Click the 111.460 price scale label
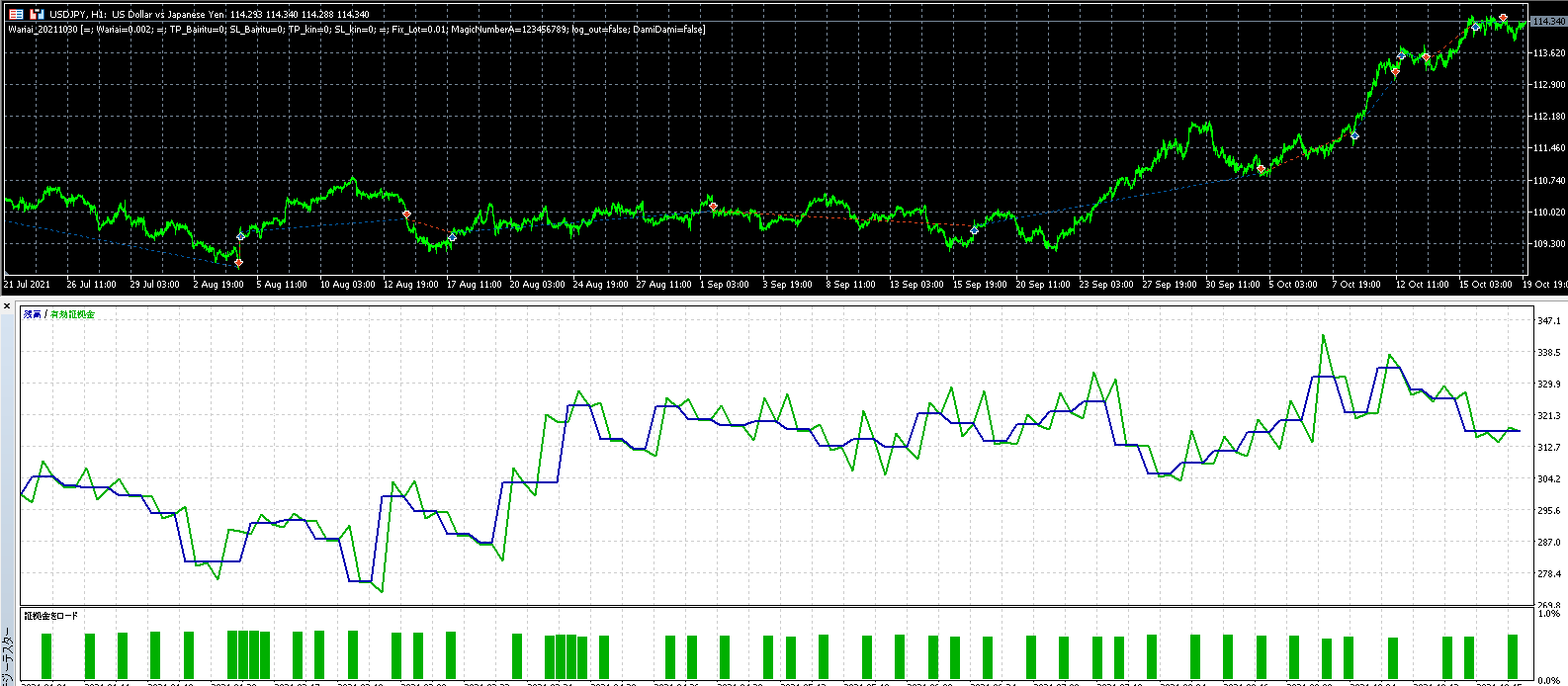This screenshot has width=1568, height=686. click(x=1548, y=148)
